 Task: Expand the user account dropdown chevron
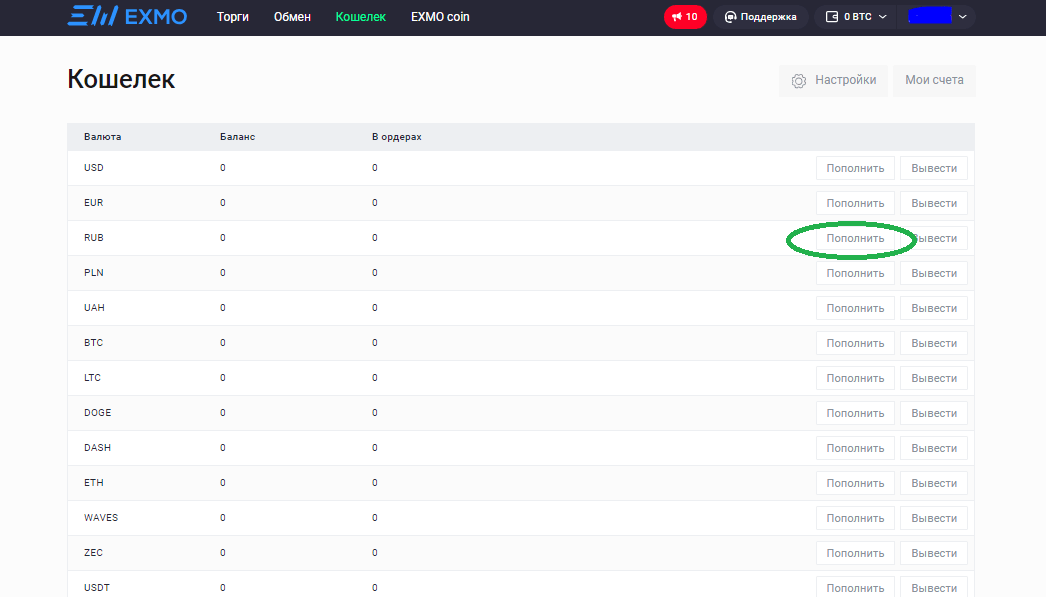pyautogui.click(x=962, y=17)
